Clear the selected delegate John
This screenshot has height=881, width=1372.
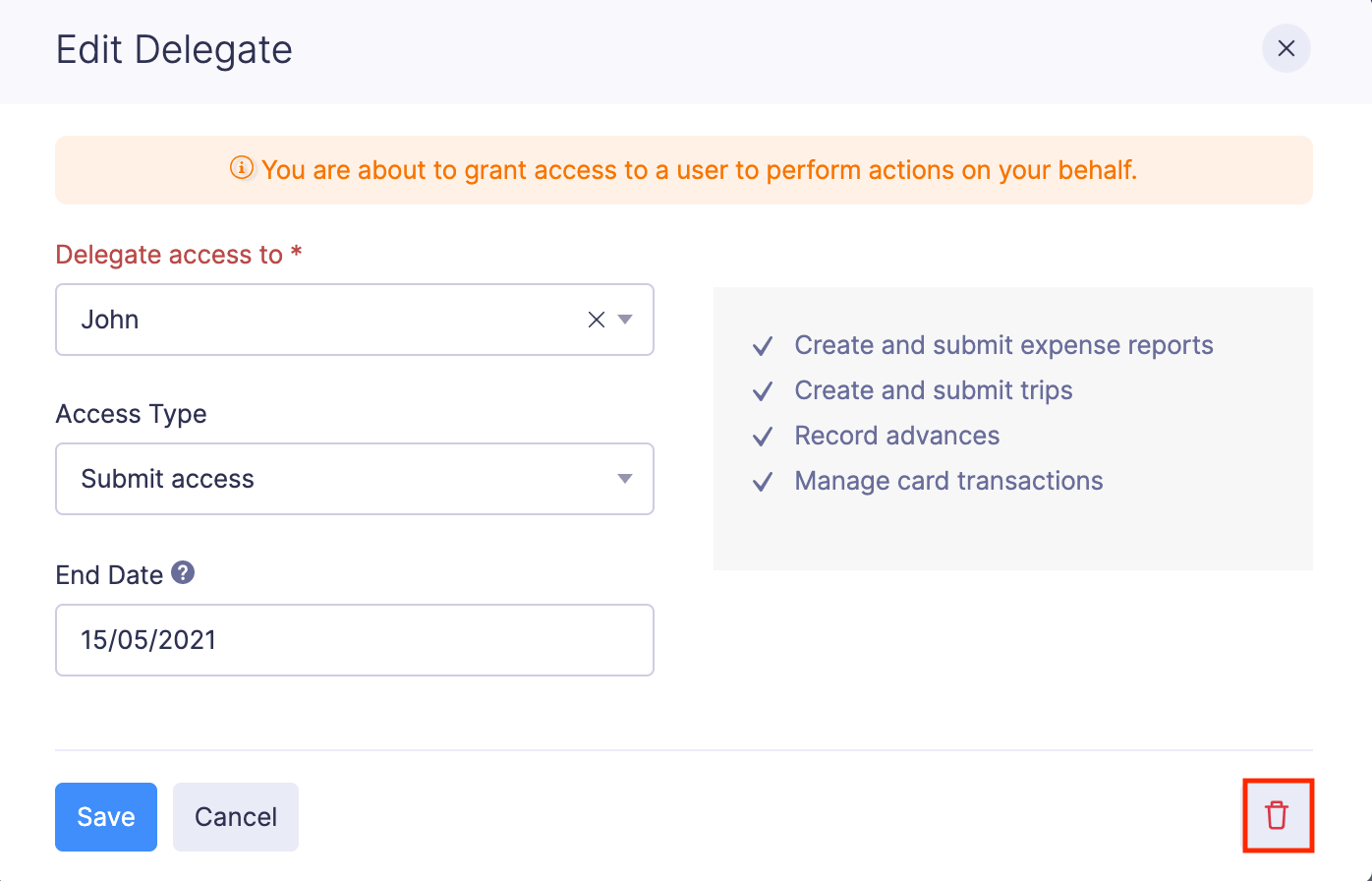point(596,320)
